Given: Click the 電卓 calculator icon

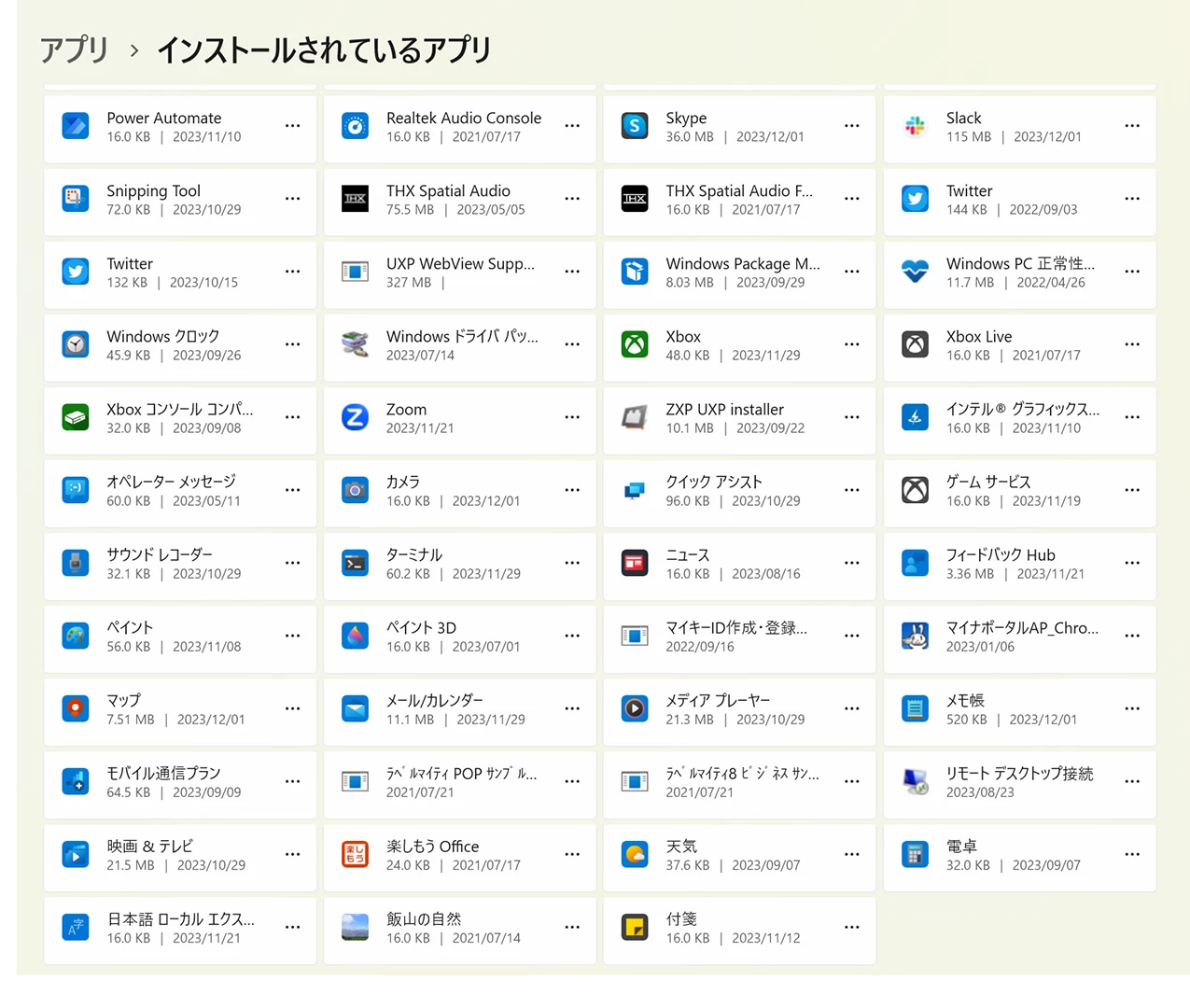Looking at the screenshot, I should point(915,854).
